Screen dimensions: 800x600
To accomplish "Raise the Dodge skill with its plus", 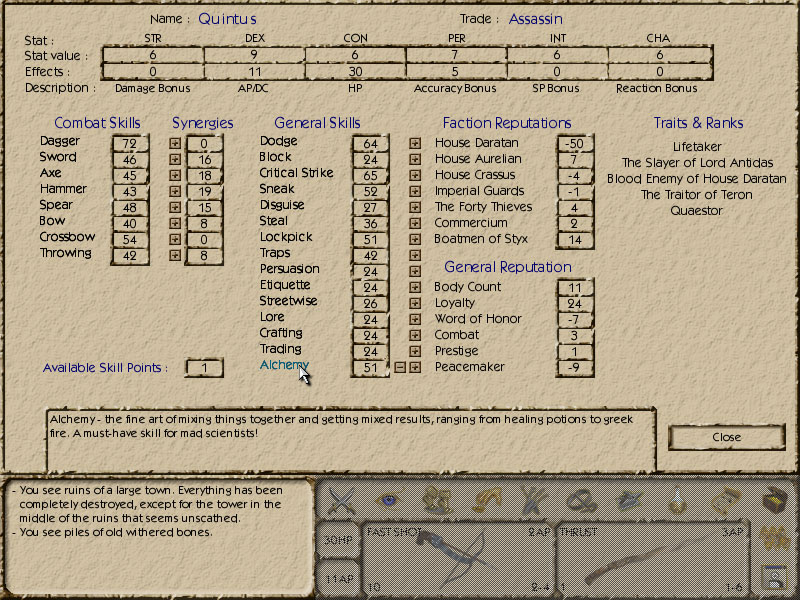I will point(415,143).
